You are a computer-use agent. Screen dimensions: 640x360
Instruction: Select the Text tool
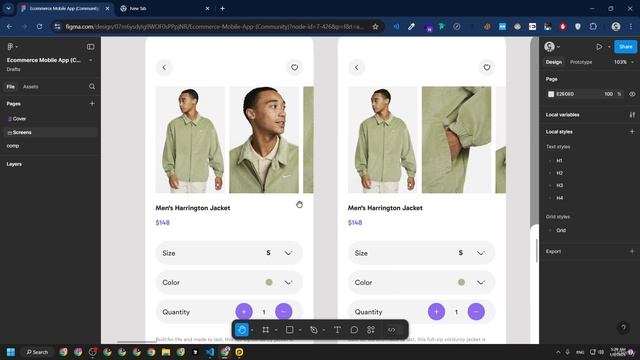(337, 329)
